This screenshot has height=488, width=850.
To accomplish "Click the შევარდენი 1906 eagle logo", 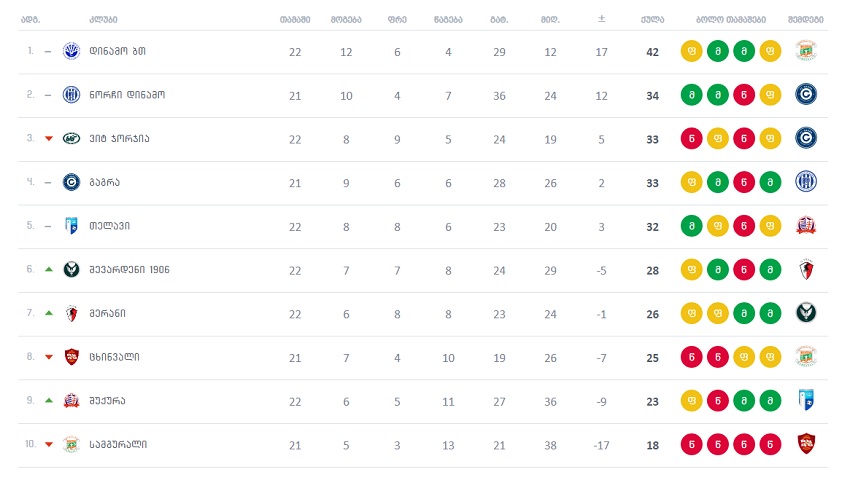I will tap(71, 269).
